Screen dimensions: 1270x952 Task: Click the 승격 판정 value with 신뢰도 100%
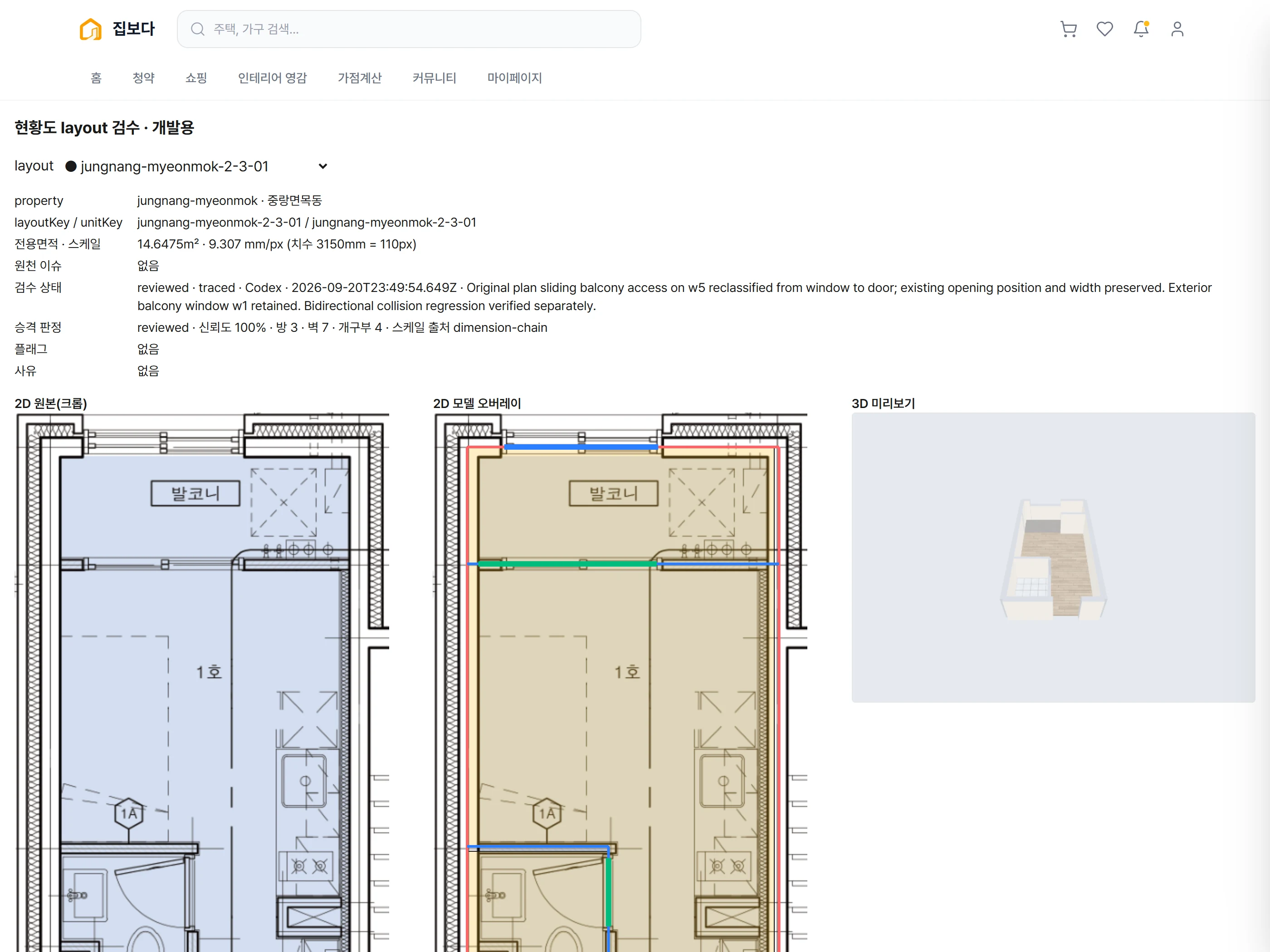342,327
